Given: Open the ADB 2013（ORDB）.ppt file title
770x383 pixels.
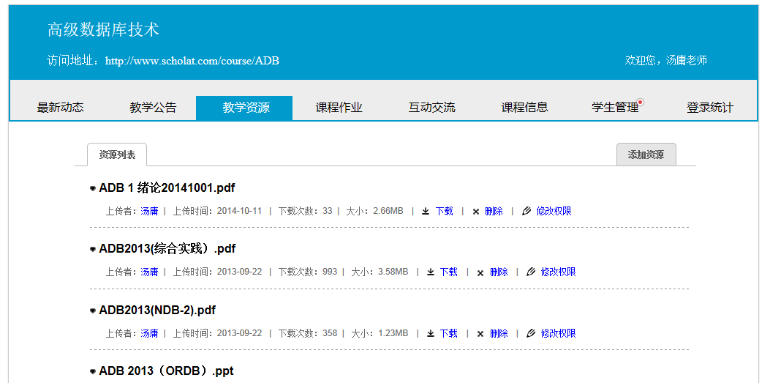Looking at the screenshot, I should (x=166, y=371).
